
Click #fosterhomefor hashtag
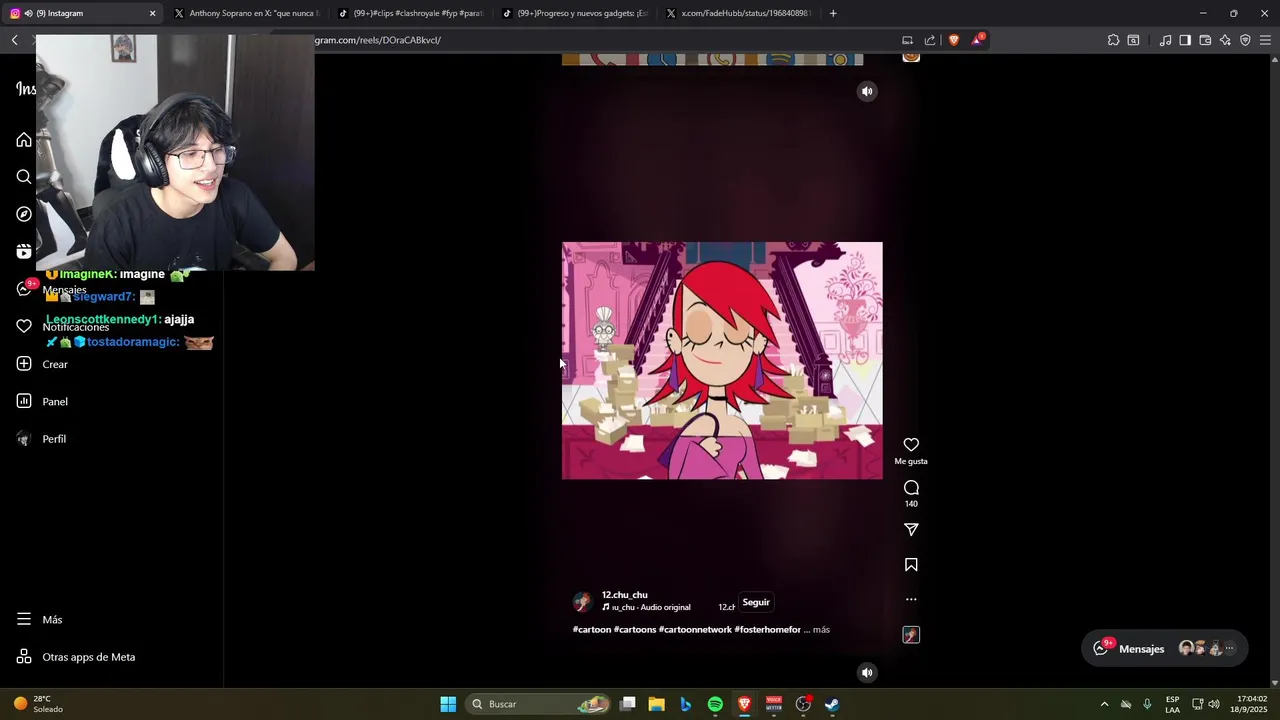tap(768, 630)
